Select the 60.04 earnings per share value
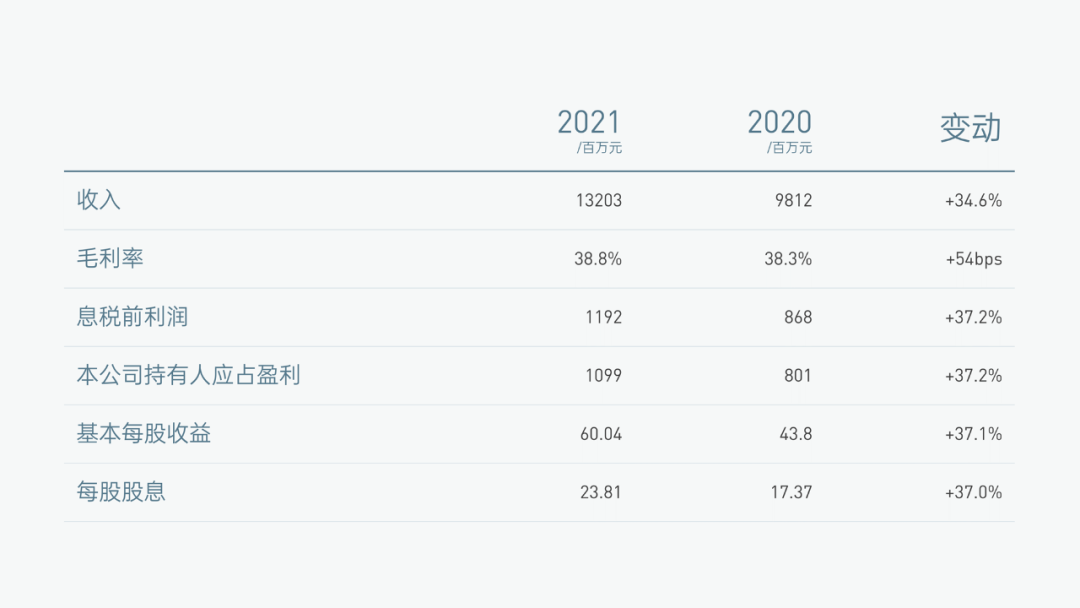Image resolution: width=1080 pixels, height=608 pixels. (600, 434)
